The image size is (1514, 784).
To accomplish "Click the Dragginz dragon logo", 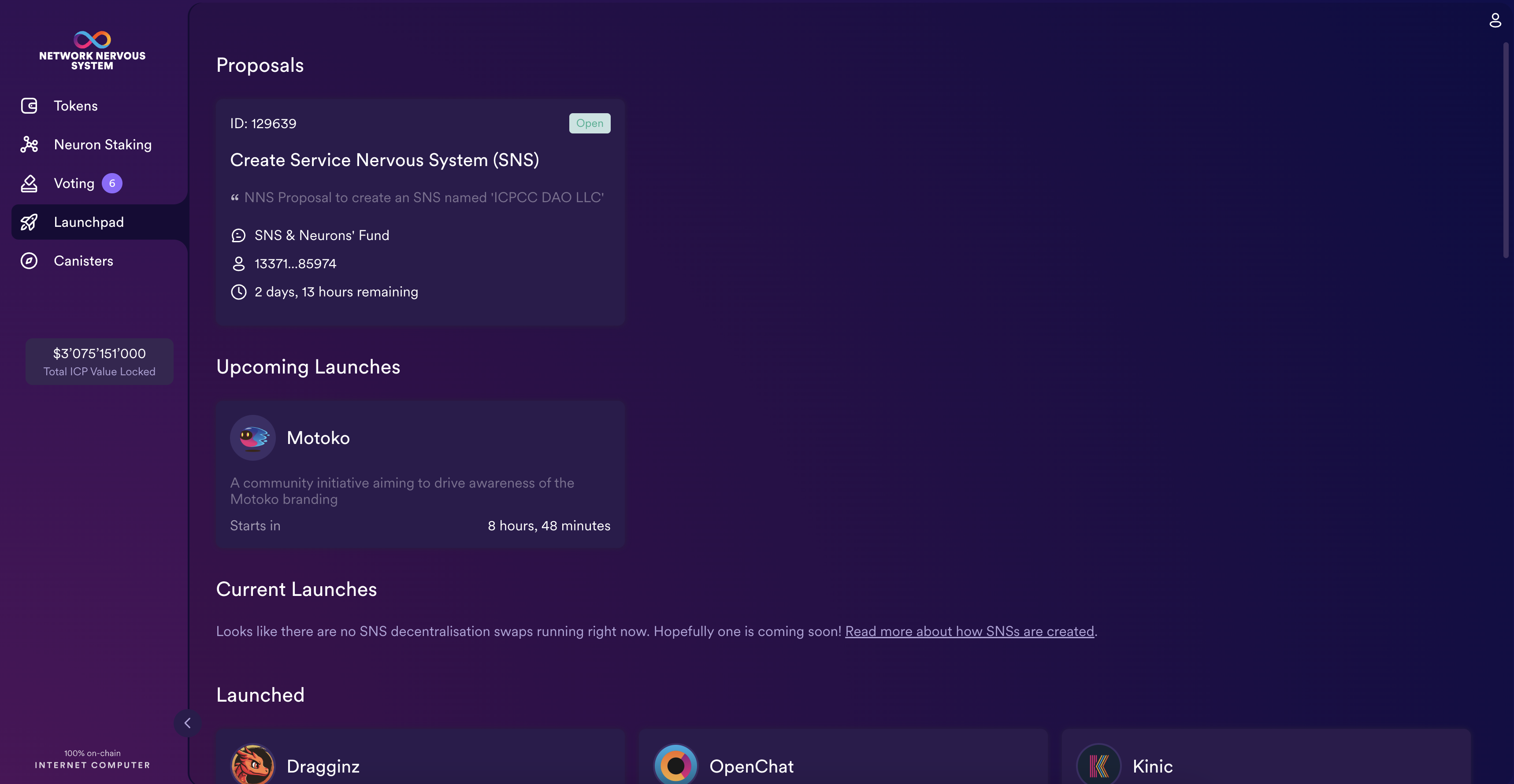I will 253,765.
